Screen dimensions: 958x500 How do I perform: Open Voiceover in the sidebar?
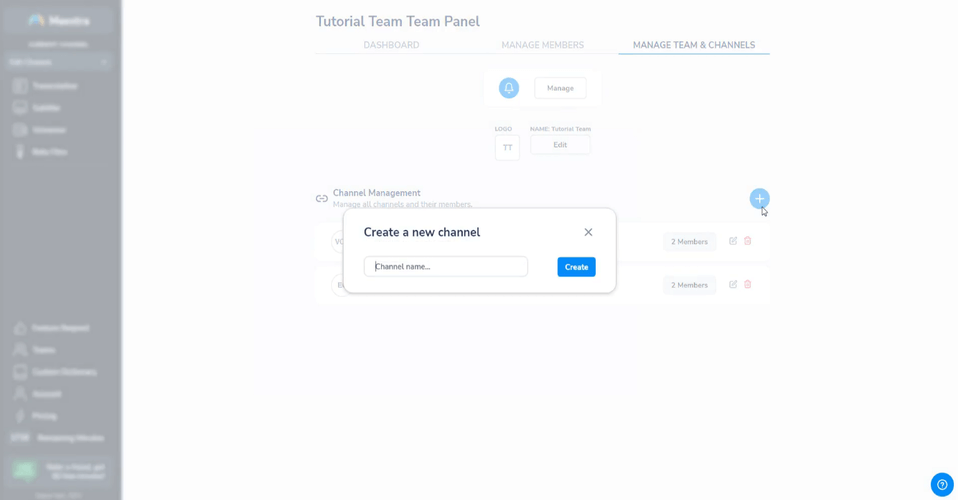(40, 130)
